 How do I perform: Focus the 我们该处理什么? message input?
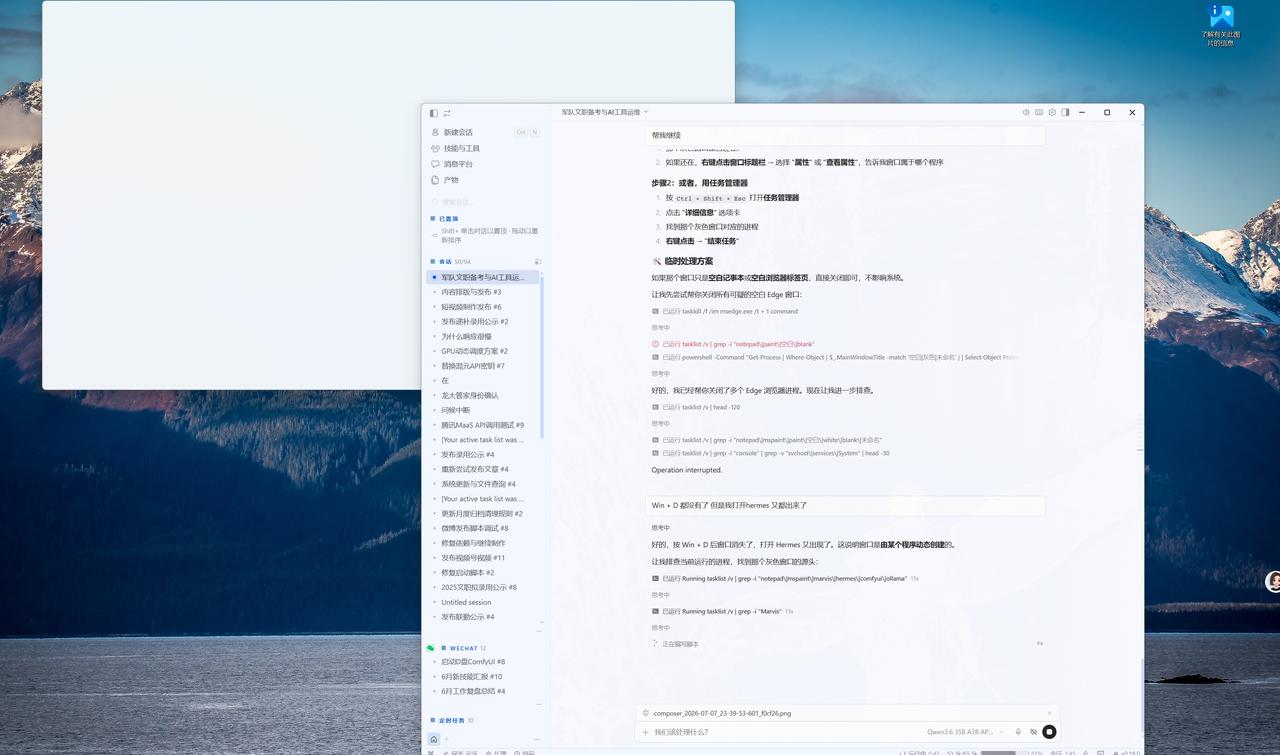[x=785, y=732]
